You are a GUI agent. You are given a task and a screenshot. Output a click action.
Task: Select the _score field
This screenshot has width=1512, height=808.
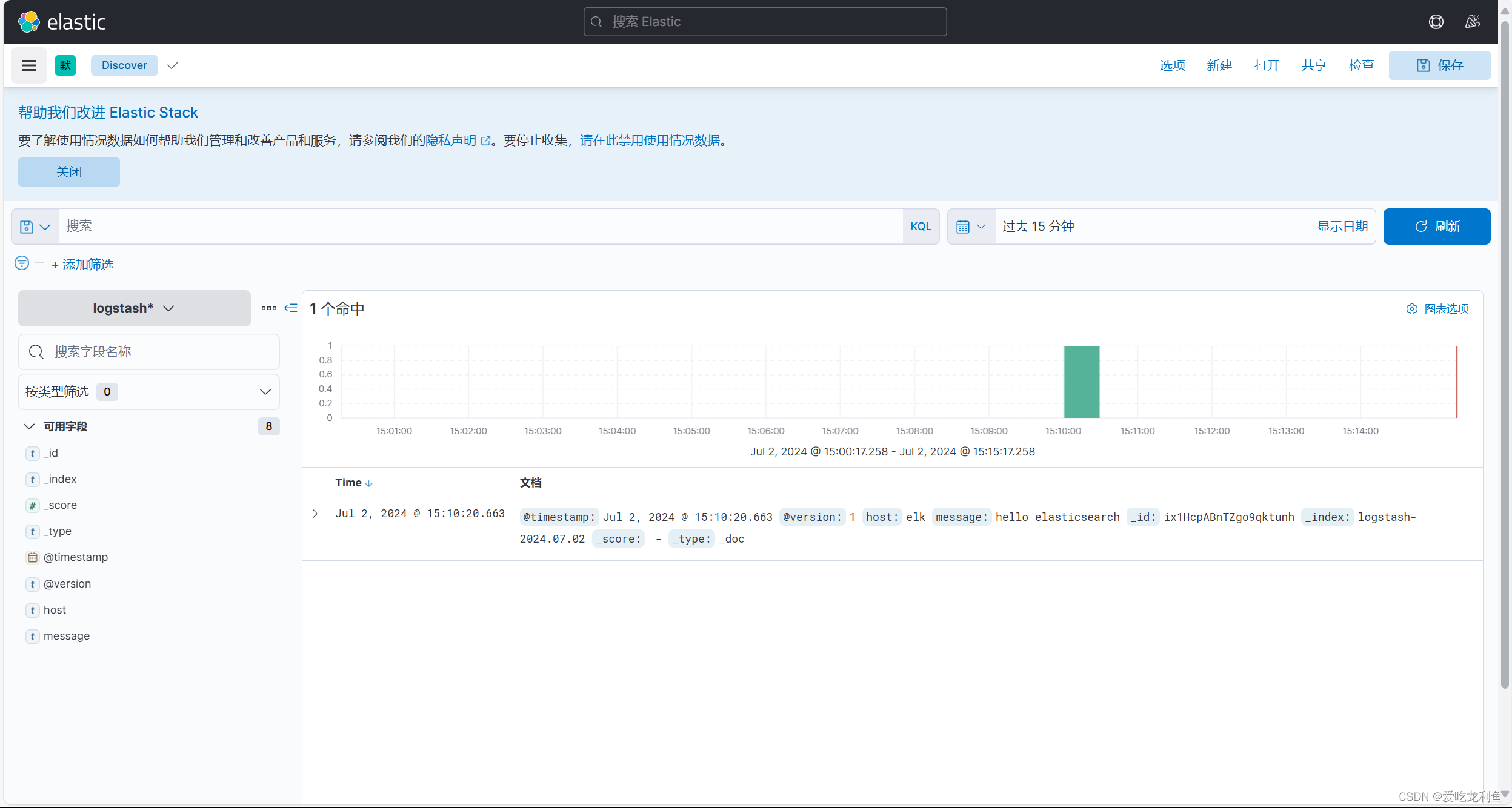click(60, 505)
